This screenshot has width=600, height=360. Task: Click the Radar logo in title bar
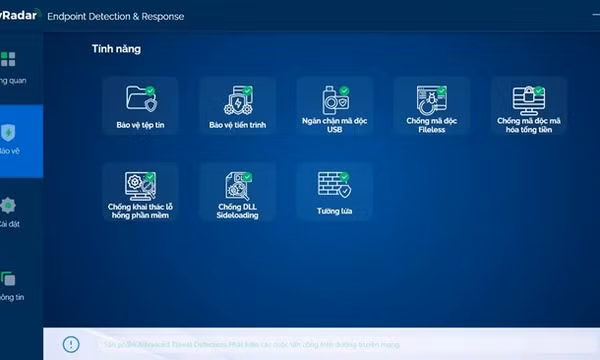tap(19, 15)
